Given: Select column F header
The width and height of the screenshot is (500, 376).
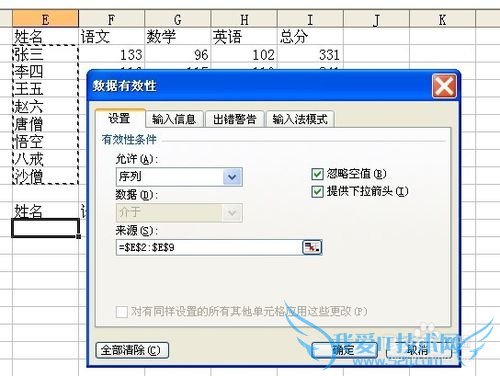Looking at the screenshot, I should click(111, 20).
